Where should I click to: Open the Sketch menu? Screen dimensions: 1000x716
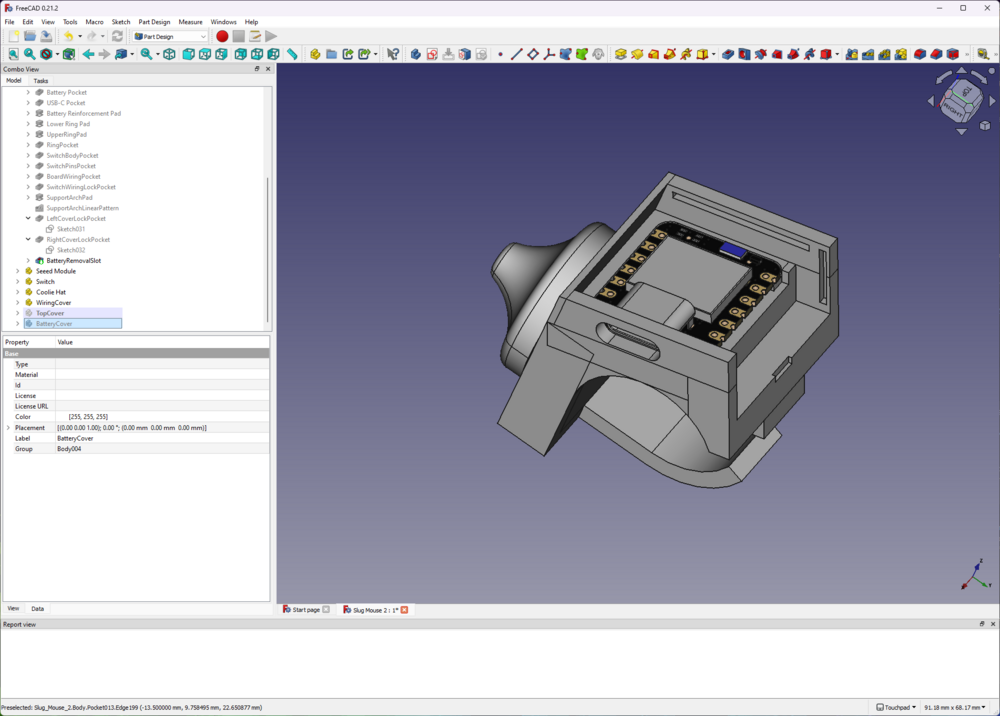(x=120, y=21)
